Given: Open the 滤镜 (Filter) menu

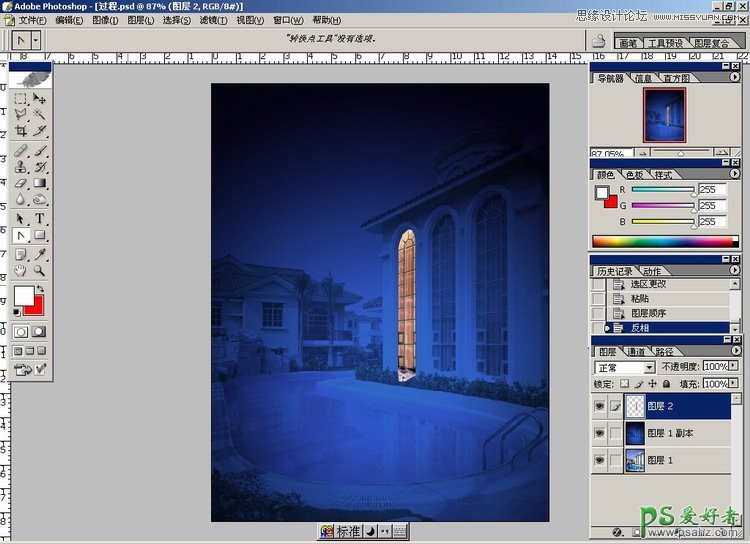Looking at the screenshot, I should pyautogui.click(x=212, y=20).
